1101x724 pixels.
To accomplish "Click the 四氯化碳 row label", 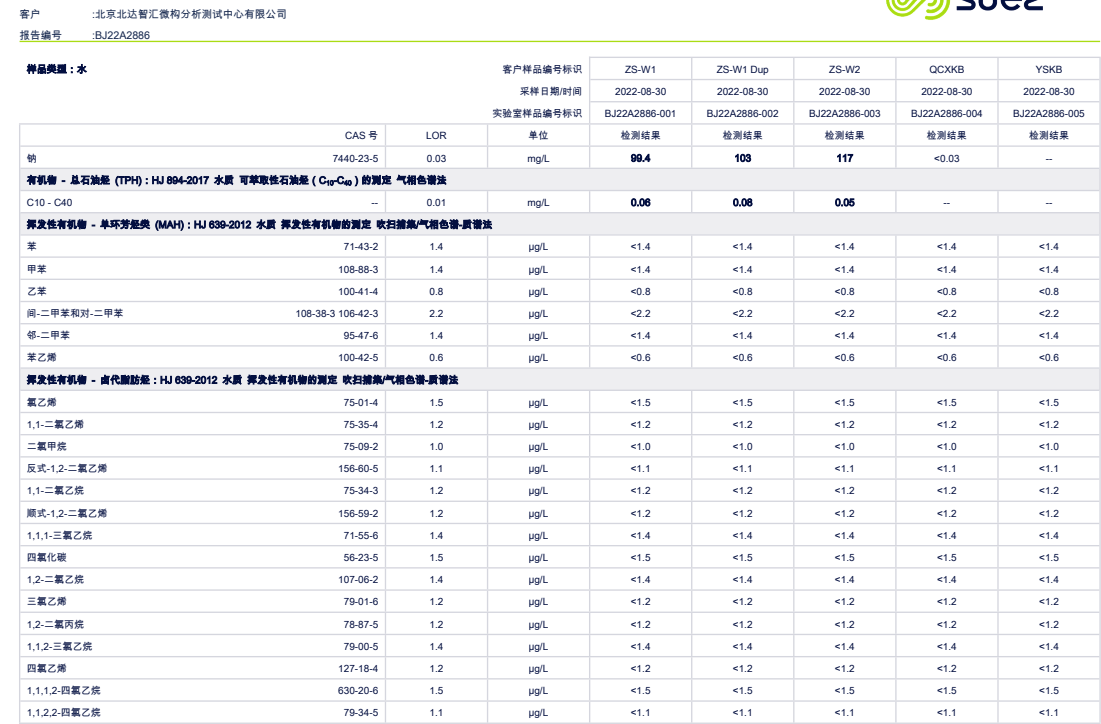I will pyautogui.click(x=46, y=557).
